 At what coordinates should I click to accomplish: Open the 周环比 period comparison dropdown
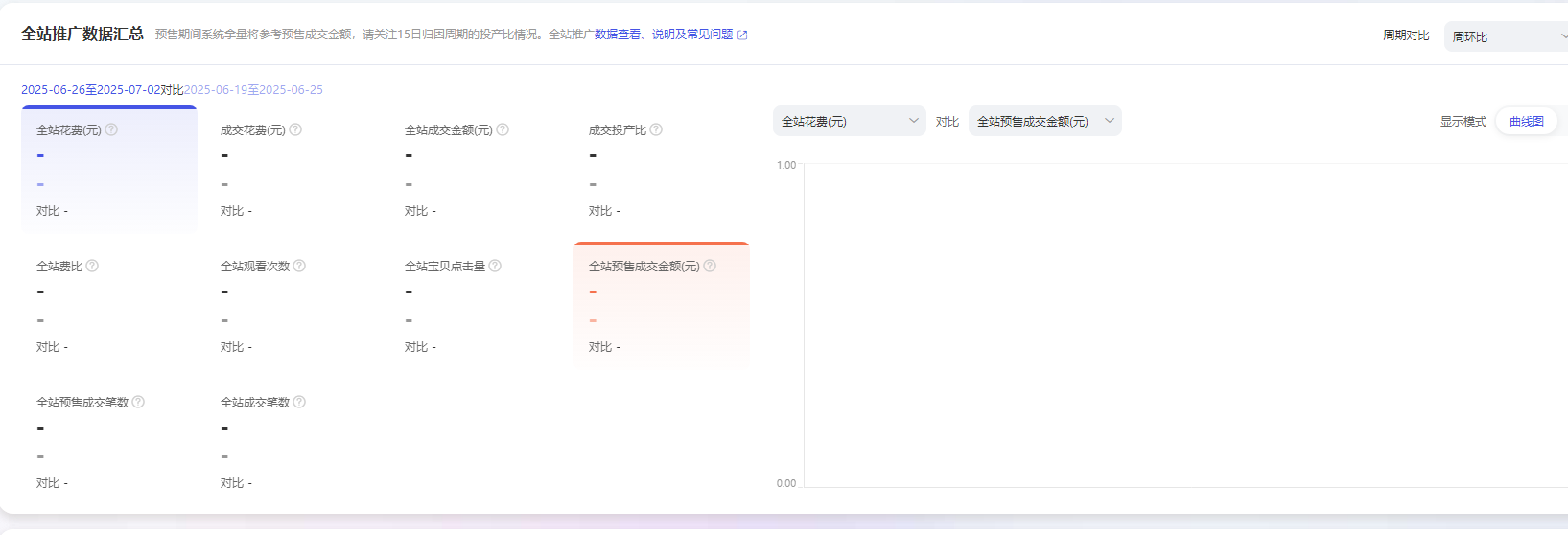click(1506, 36)
